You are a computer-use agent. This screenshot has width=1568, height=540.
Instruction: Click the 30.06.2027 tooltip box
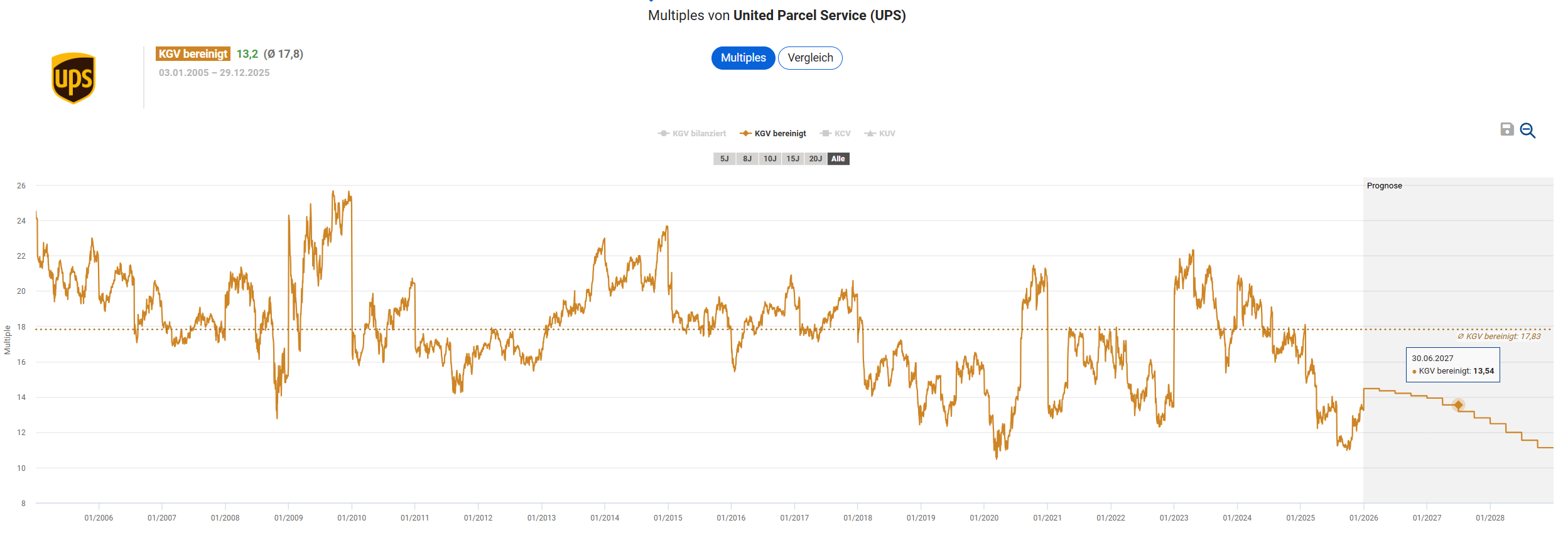tap(1452, 365)
